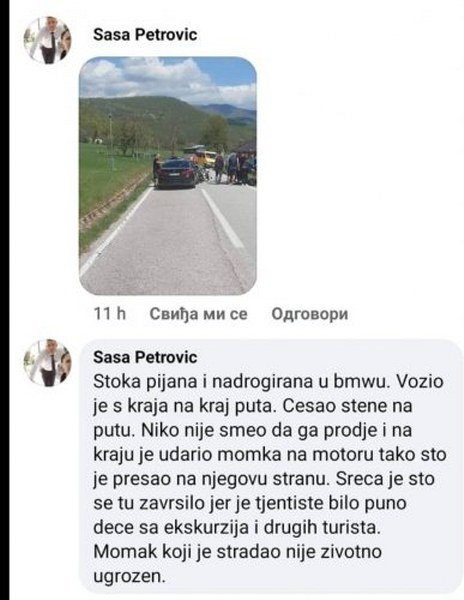The width and height of the screenshot is (464, 600).
Task: Open the attached road accident photo
Action: [168, 176]
